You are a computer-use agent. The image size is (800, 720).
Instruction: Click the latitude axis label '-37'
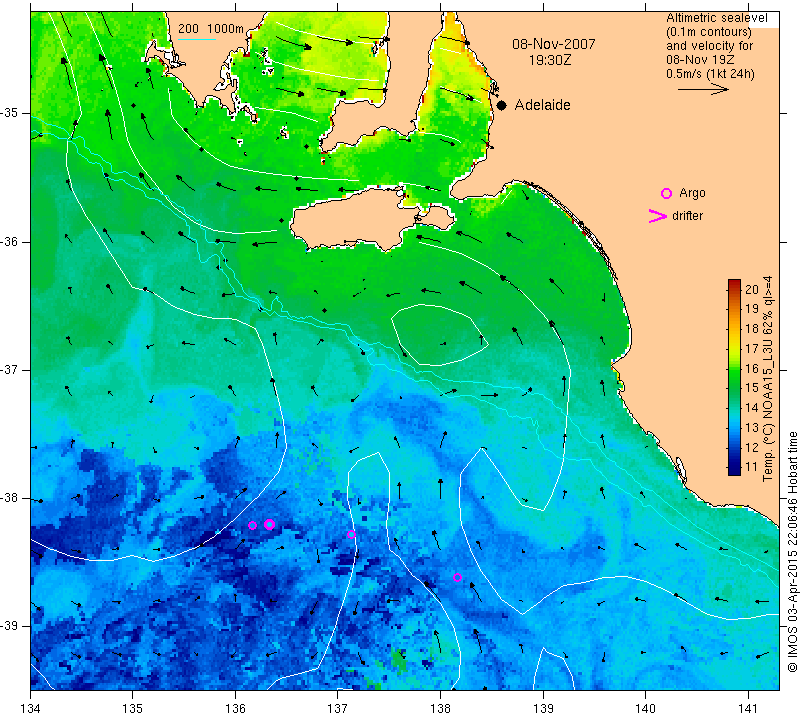[x=10, y=369]
